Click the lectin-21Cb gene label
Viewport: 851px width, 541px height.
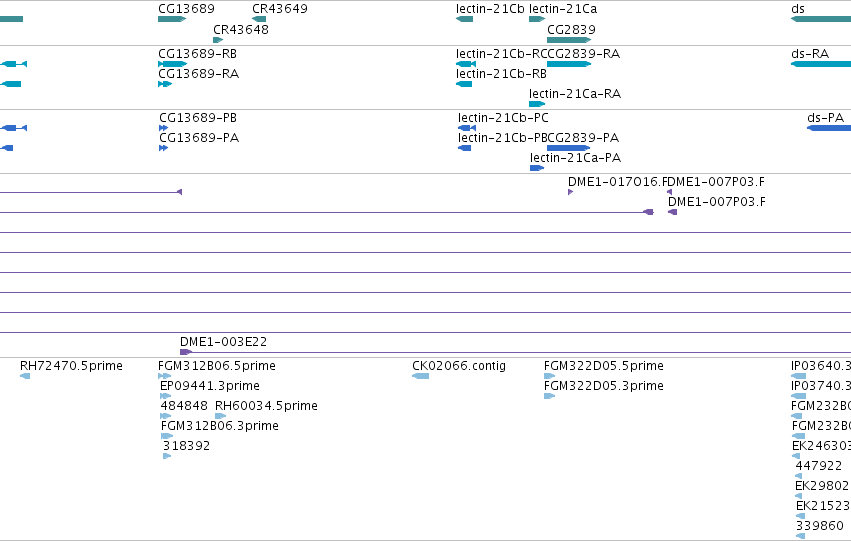coord(490,9)
